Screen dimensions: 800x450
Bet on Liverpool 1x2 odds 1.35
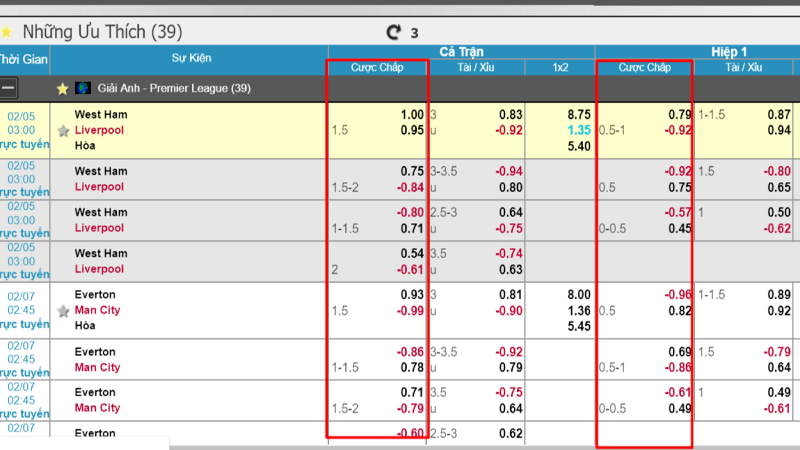[579, 131]
